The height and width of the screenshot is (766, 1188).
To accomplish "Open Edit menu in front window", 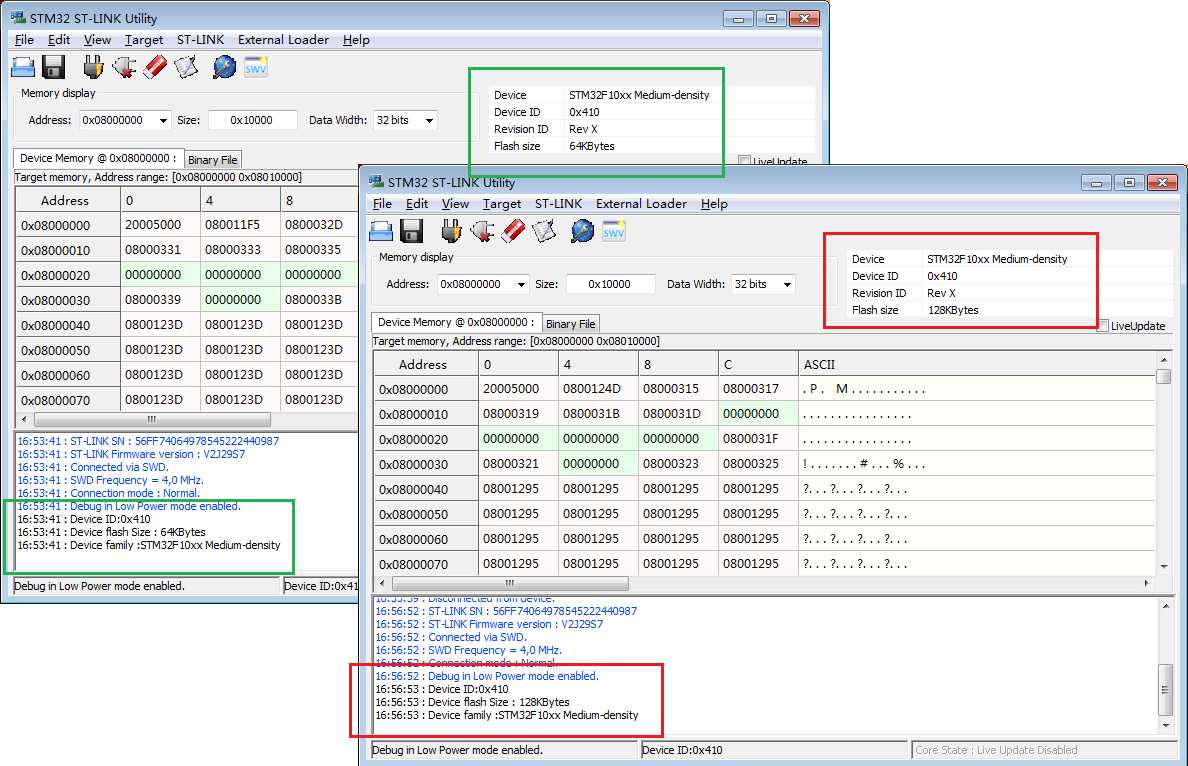I will (417, 204).
